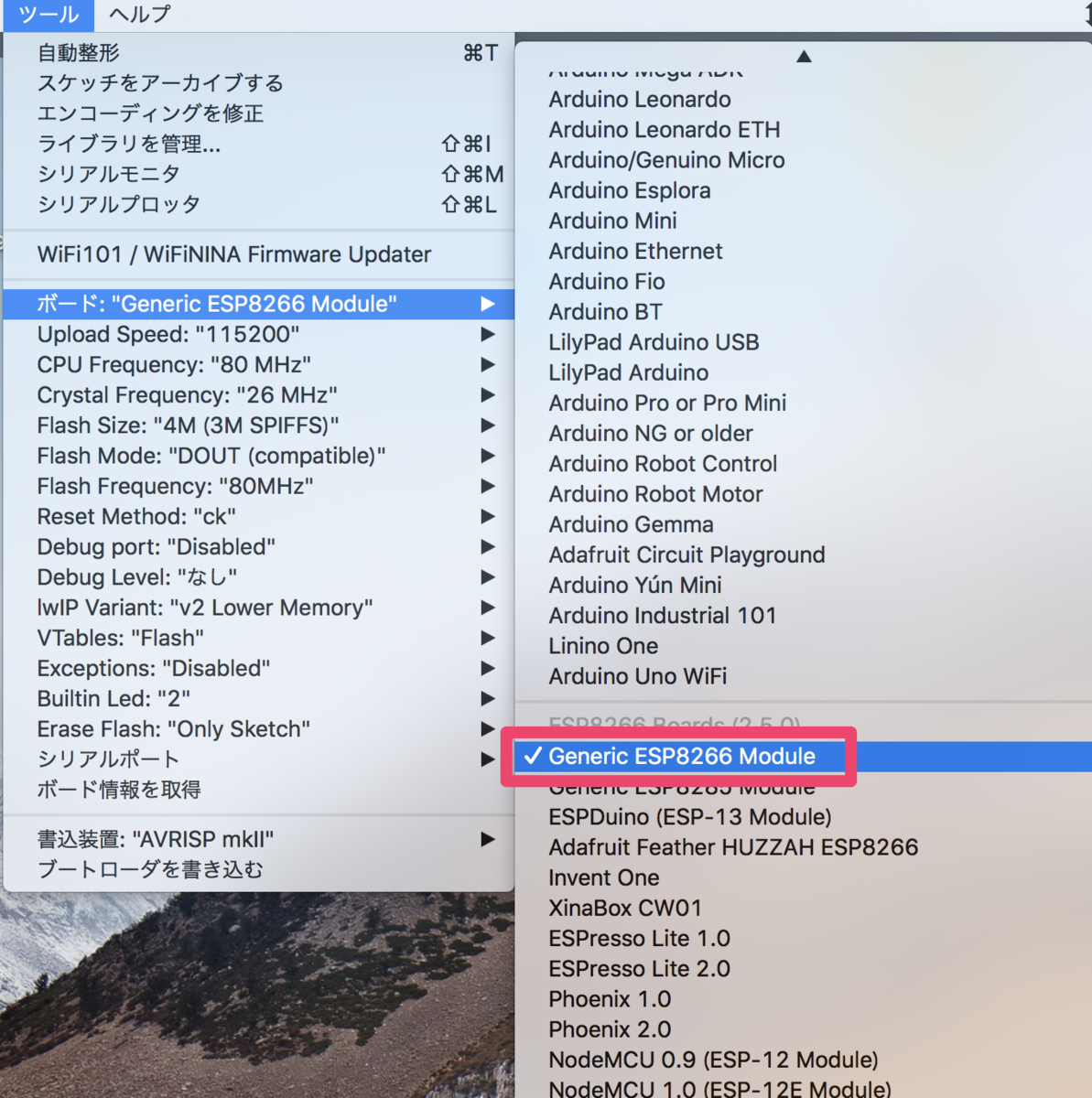Select 自動整形 menu item
Screen dimensions: 1092x1098
click(x=259, y=53)
